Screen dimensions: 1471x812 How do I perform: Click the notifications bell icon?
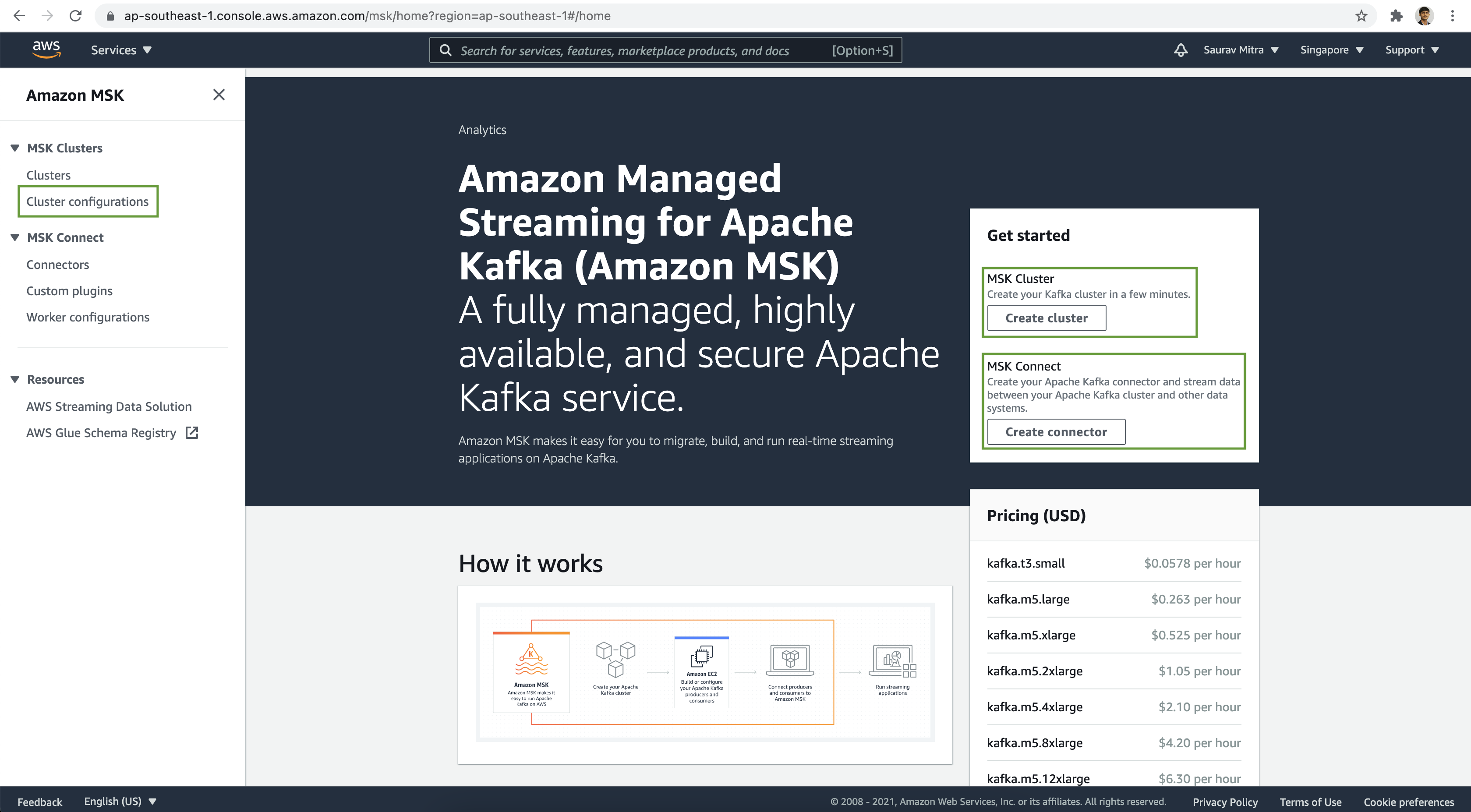1180,50
